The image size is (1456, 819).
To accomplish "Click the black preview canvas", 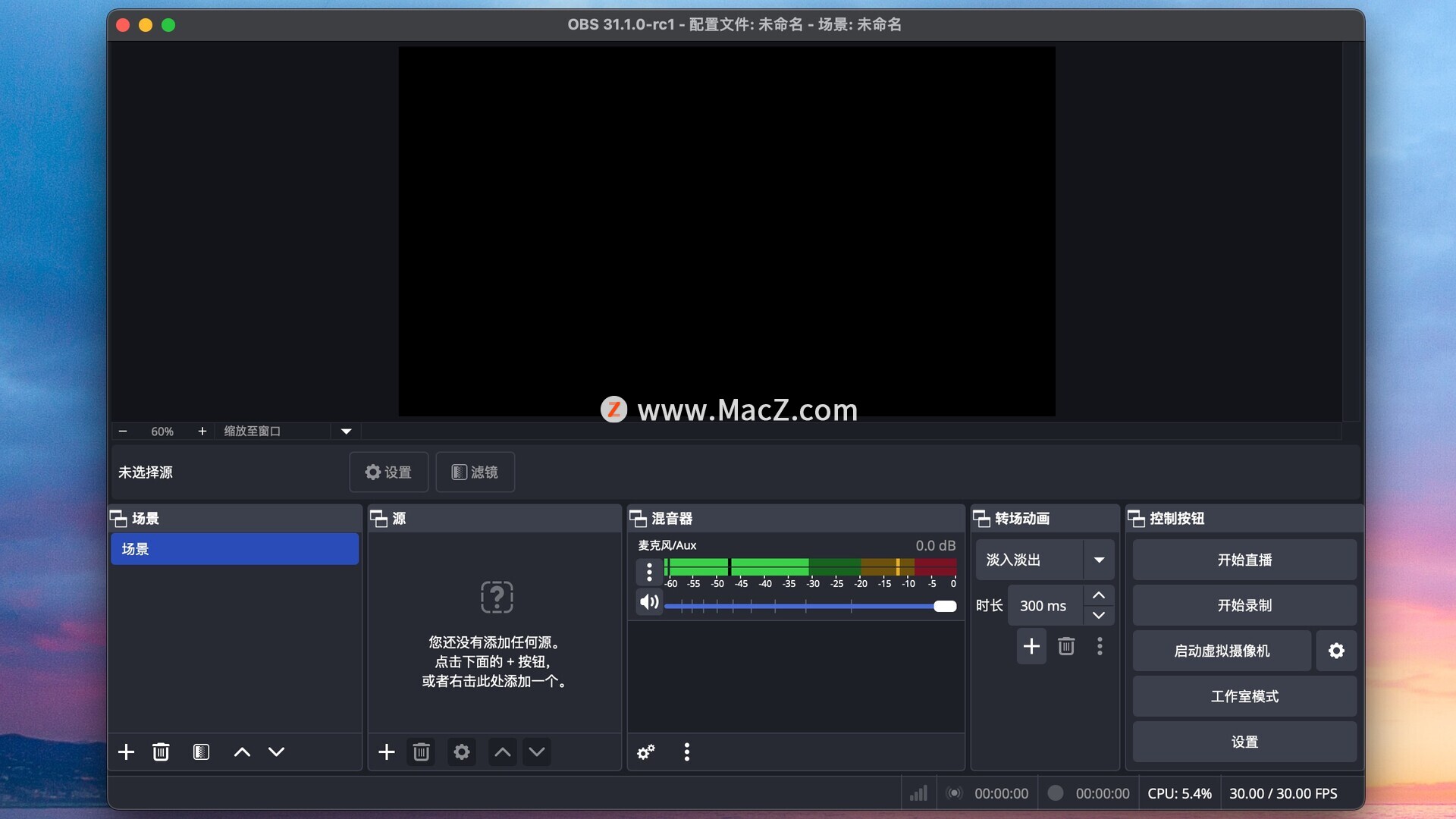I will [x=726, y=231].
